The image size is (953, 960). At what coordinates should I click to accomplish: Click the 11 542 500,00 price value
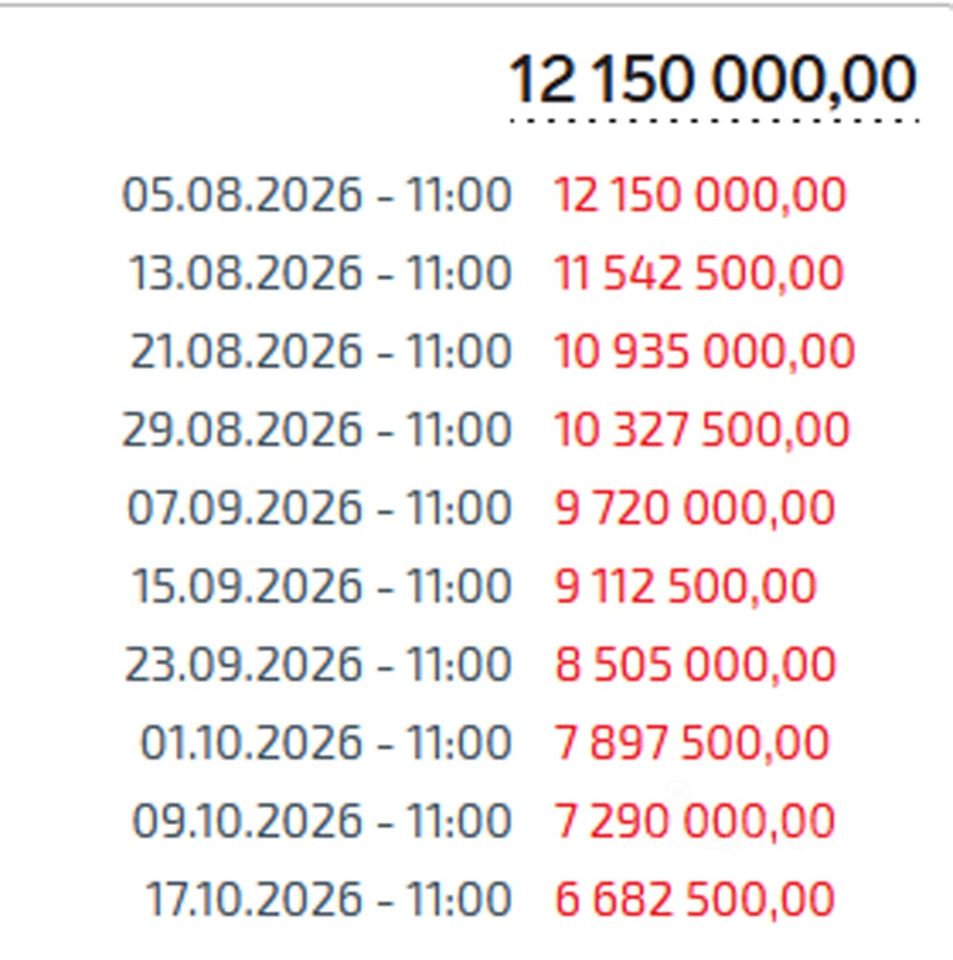698,274
